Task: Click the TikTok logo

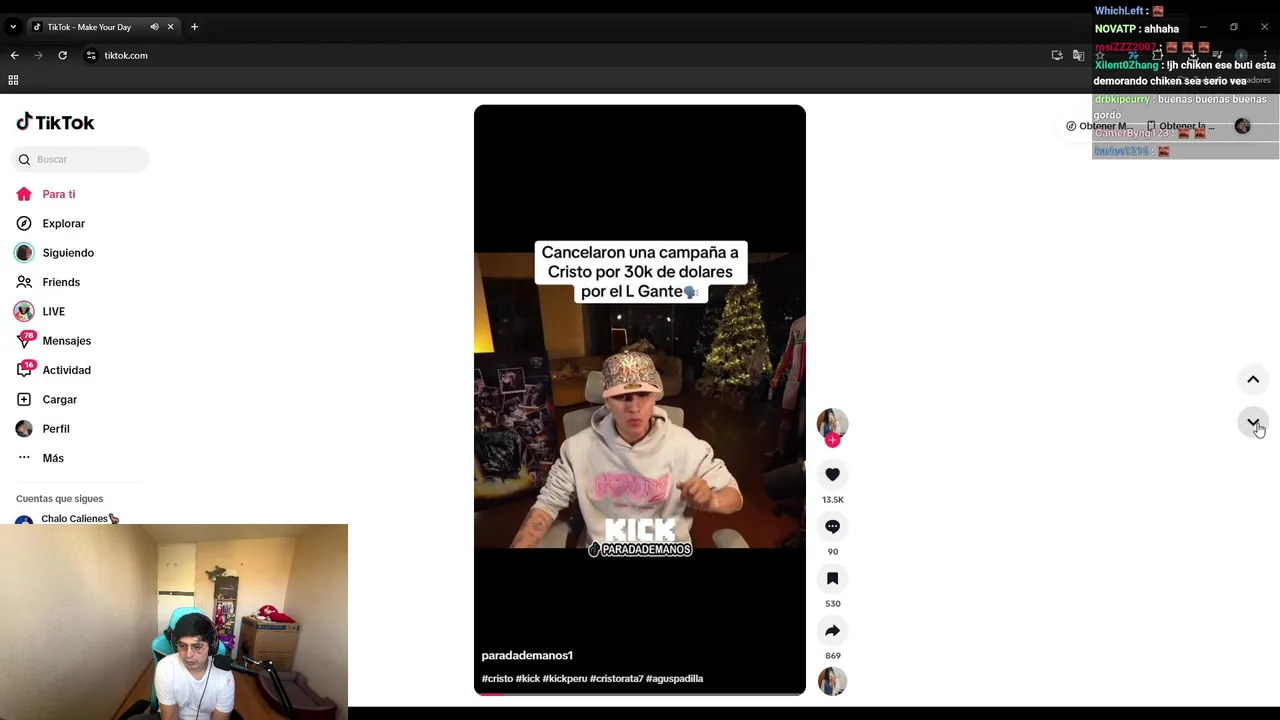Action: tap(55, 122)
